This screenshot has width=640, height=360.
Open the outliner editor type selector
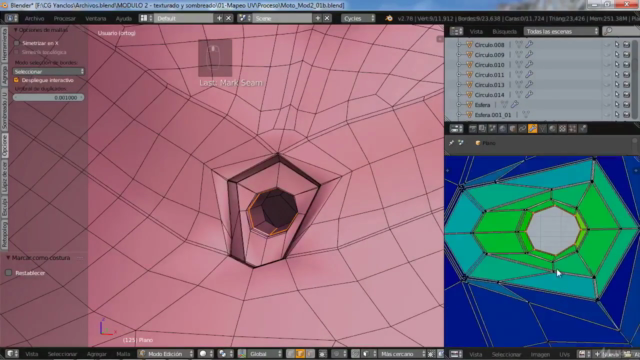tap(456, 31)
